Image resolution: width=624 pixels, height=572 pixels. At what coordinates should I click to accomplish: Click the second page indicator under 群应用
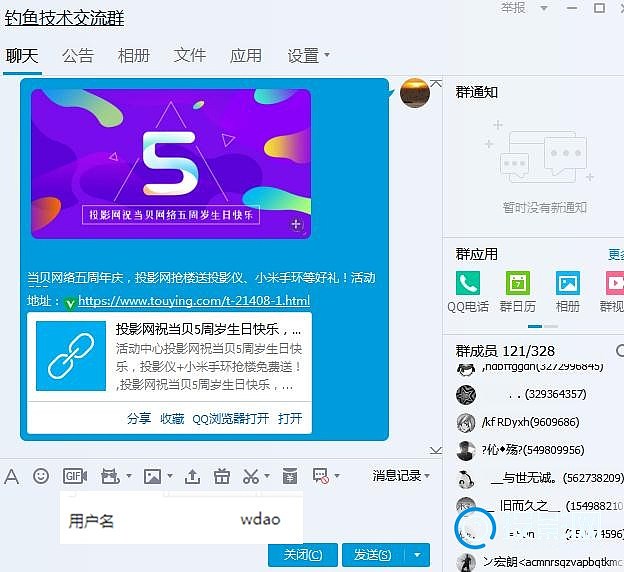(x=551, y=326)
